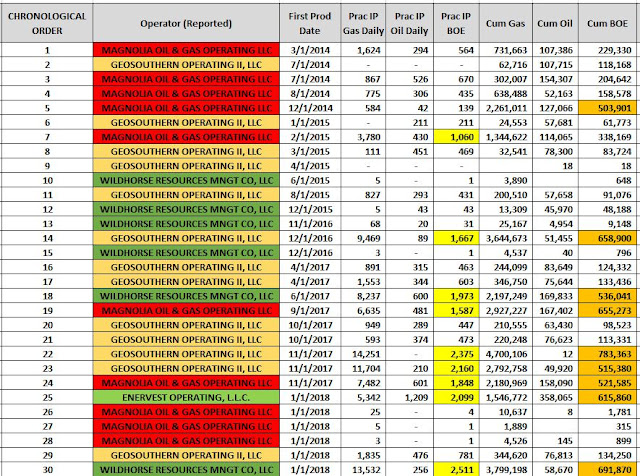Screen dimensions: 640x476
Task: Select the First Prod Date header cell
Action: (310, 23)
